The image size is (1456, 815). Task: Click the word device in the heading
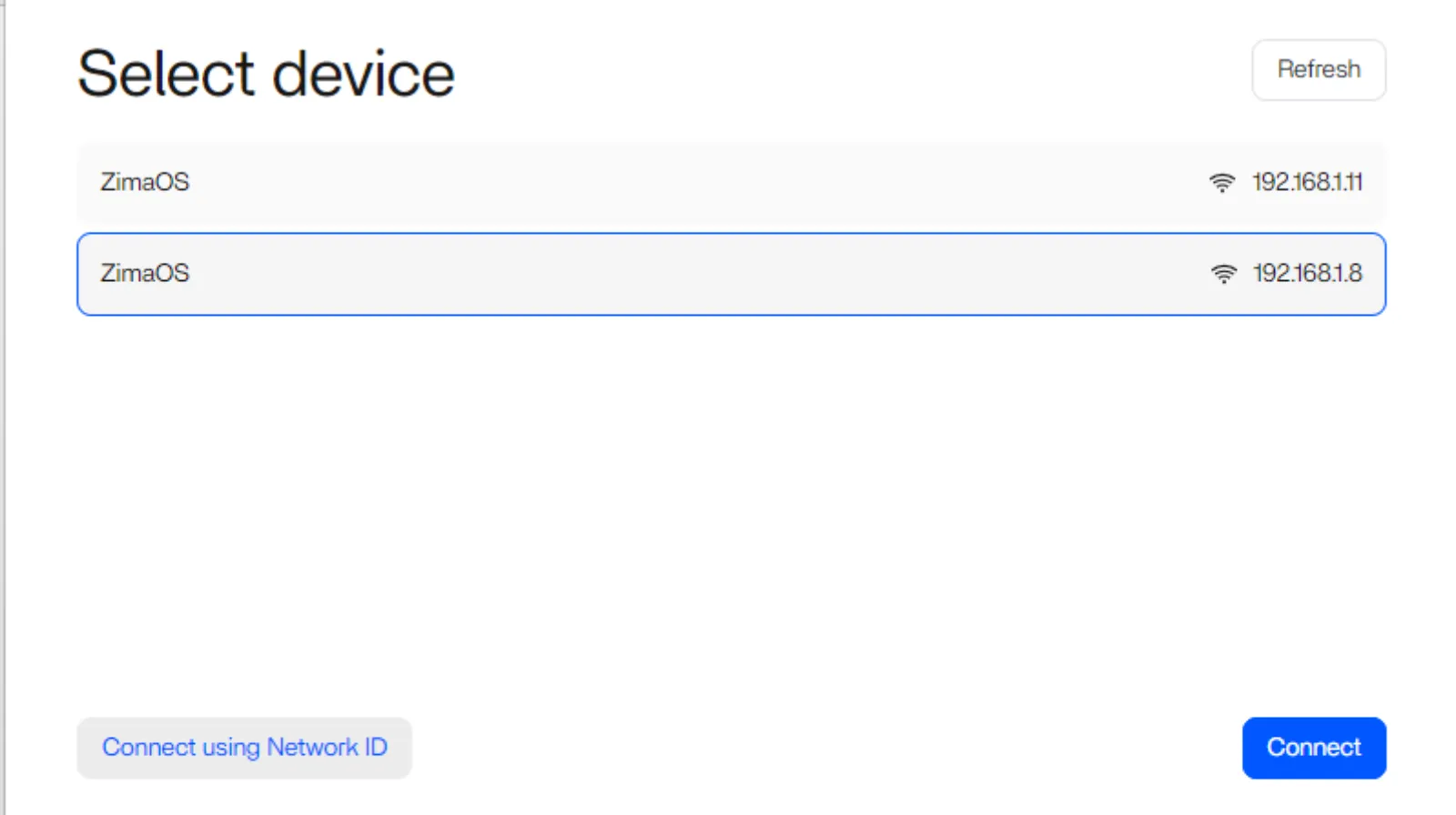pyautogui.click(x=363, y=75)
